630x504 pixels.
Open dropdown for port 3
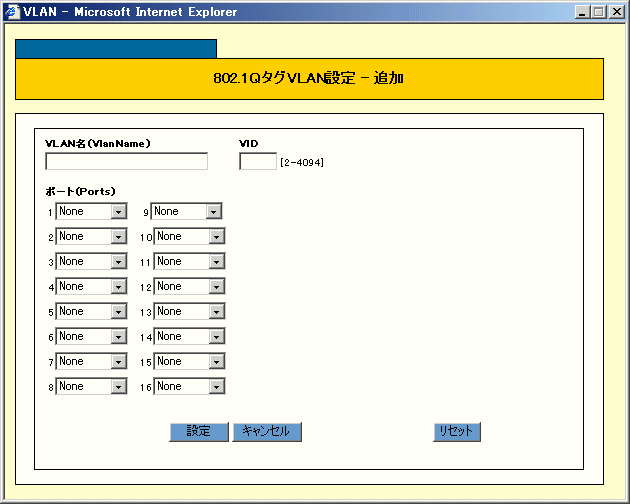point(91,262)
